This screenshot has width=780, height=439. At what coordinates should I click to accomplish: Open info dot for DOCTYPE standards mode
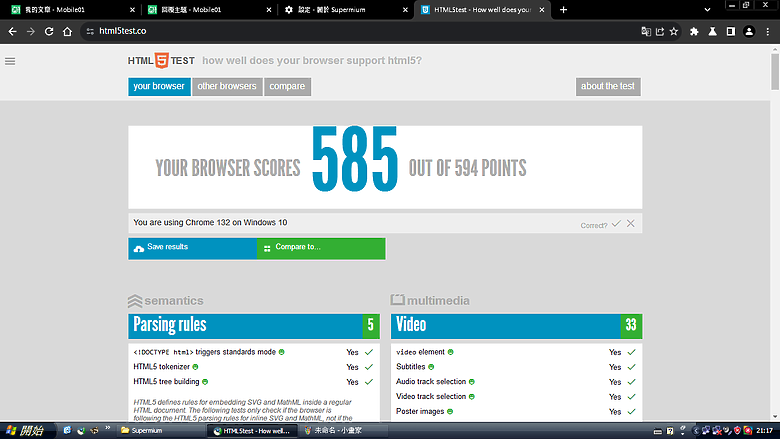pos(282,352)
